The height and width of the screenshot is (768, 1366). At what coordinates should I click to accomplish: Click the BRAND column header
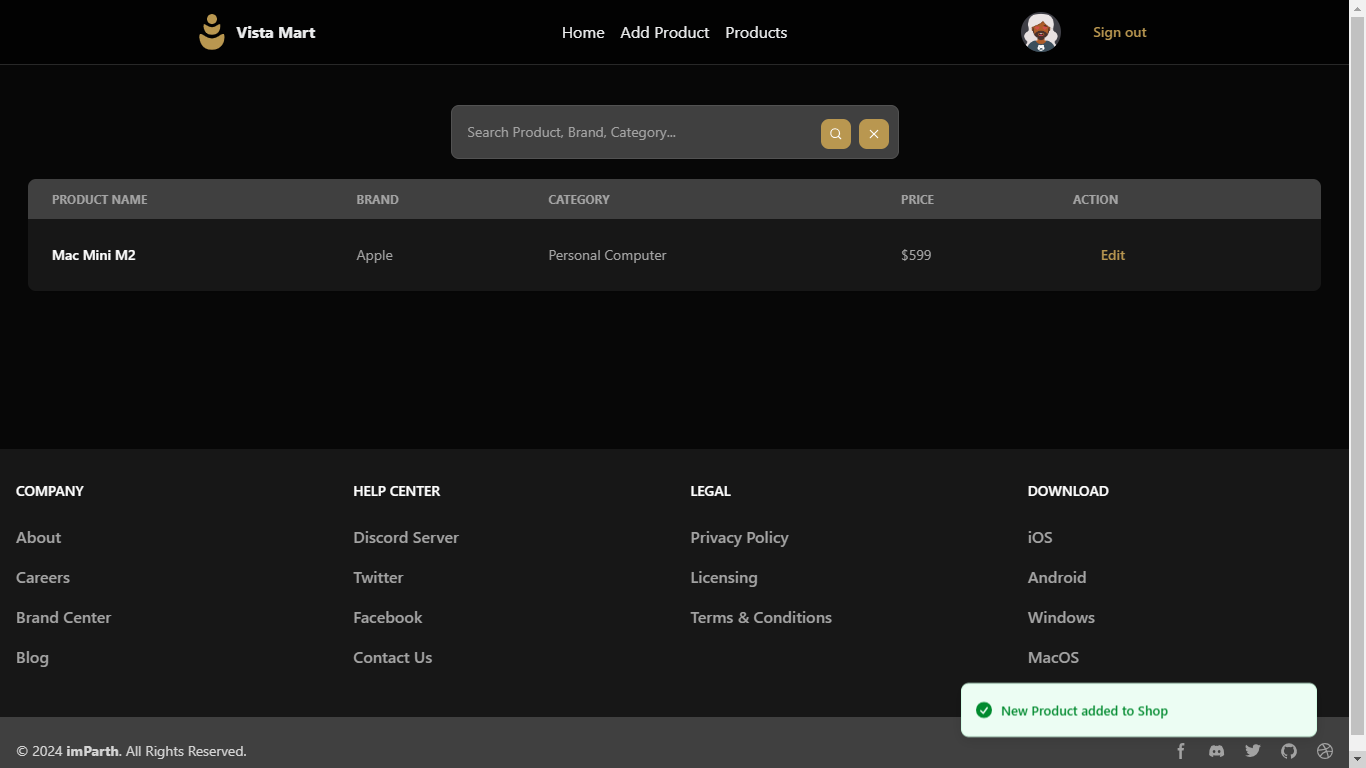(378, 200)
